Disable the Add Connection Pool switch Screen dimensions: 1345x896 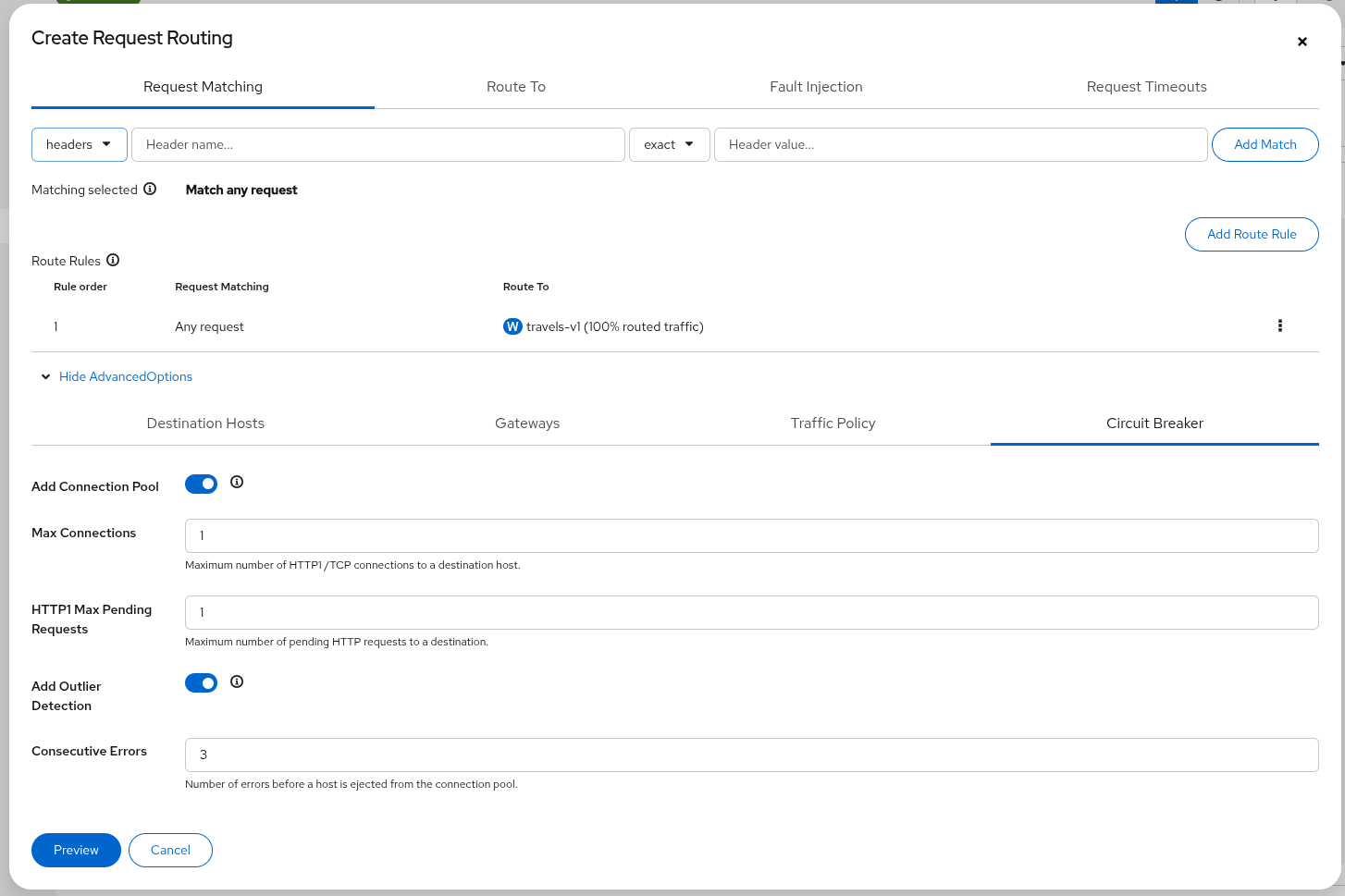[201, 484]
